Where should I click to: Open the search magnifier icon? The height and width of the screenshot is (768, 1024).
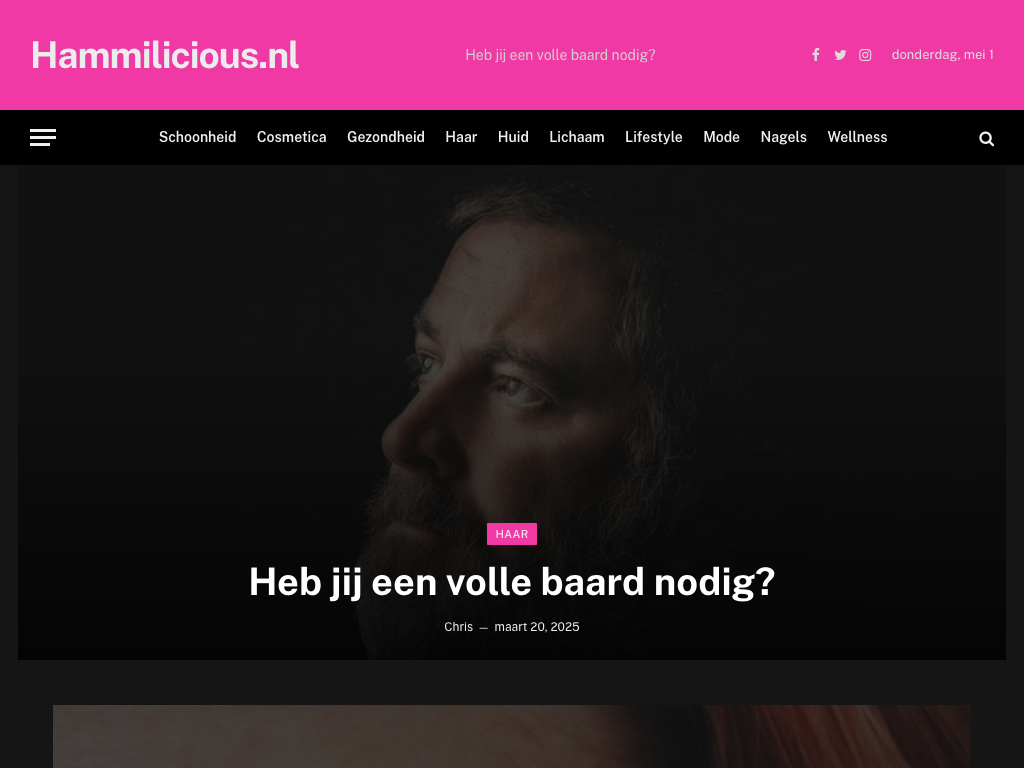pyautogui.click(x=986, y=138)
